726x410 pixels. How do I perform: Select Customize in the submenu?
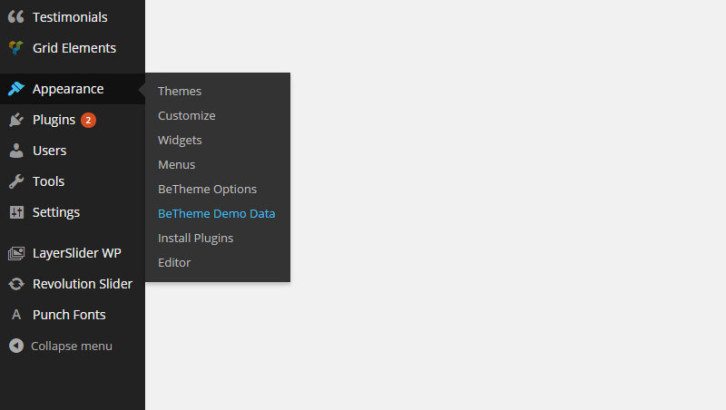pyautogui.click(x=186, y=116)
